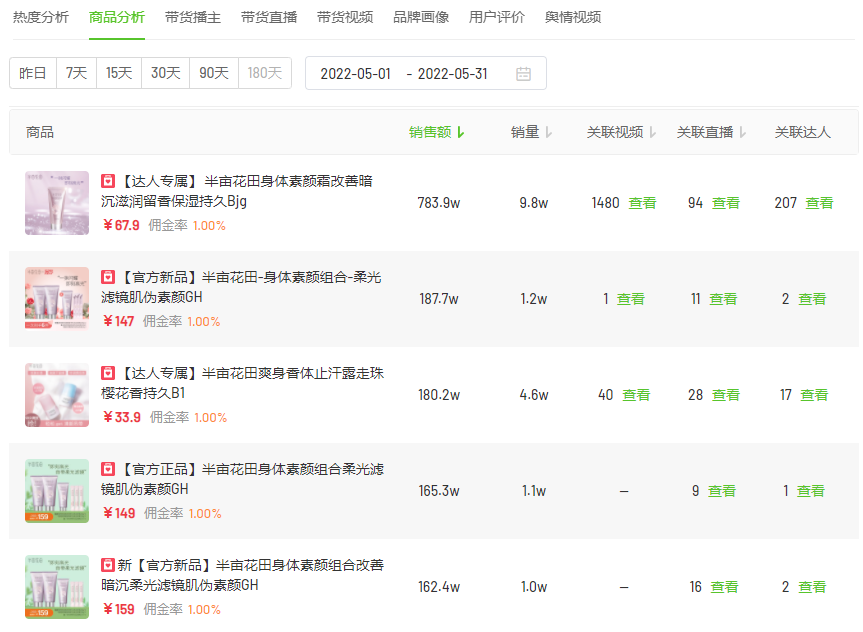Click the end date 2022-05-31 field
Screen dimensions: 863x632
[x=452, y=74]
